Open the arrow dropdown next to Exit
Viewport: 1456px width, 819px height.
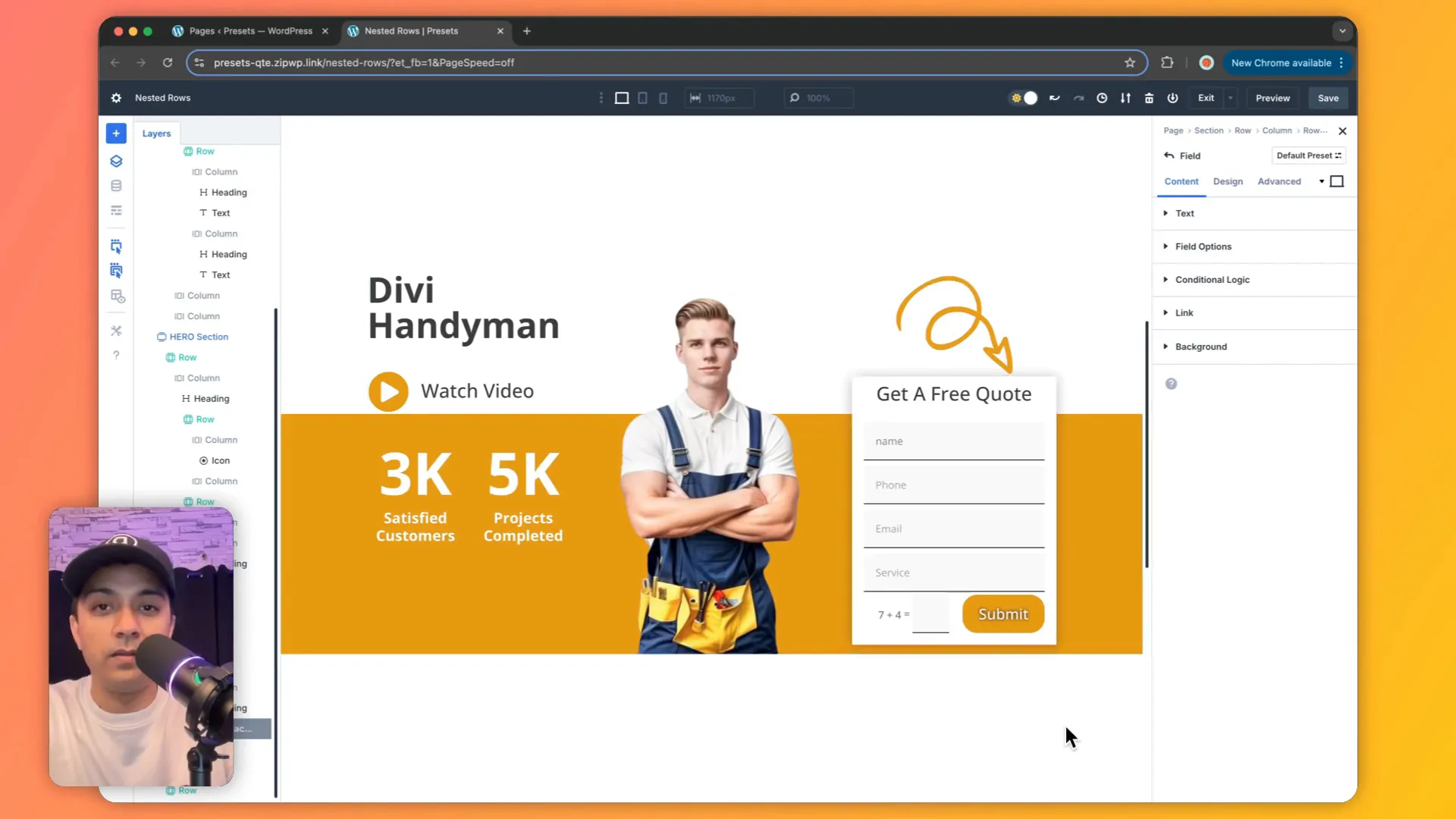point(1230,98)
